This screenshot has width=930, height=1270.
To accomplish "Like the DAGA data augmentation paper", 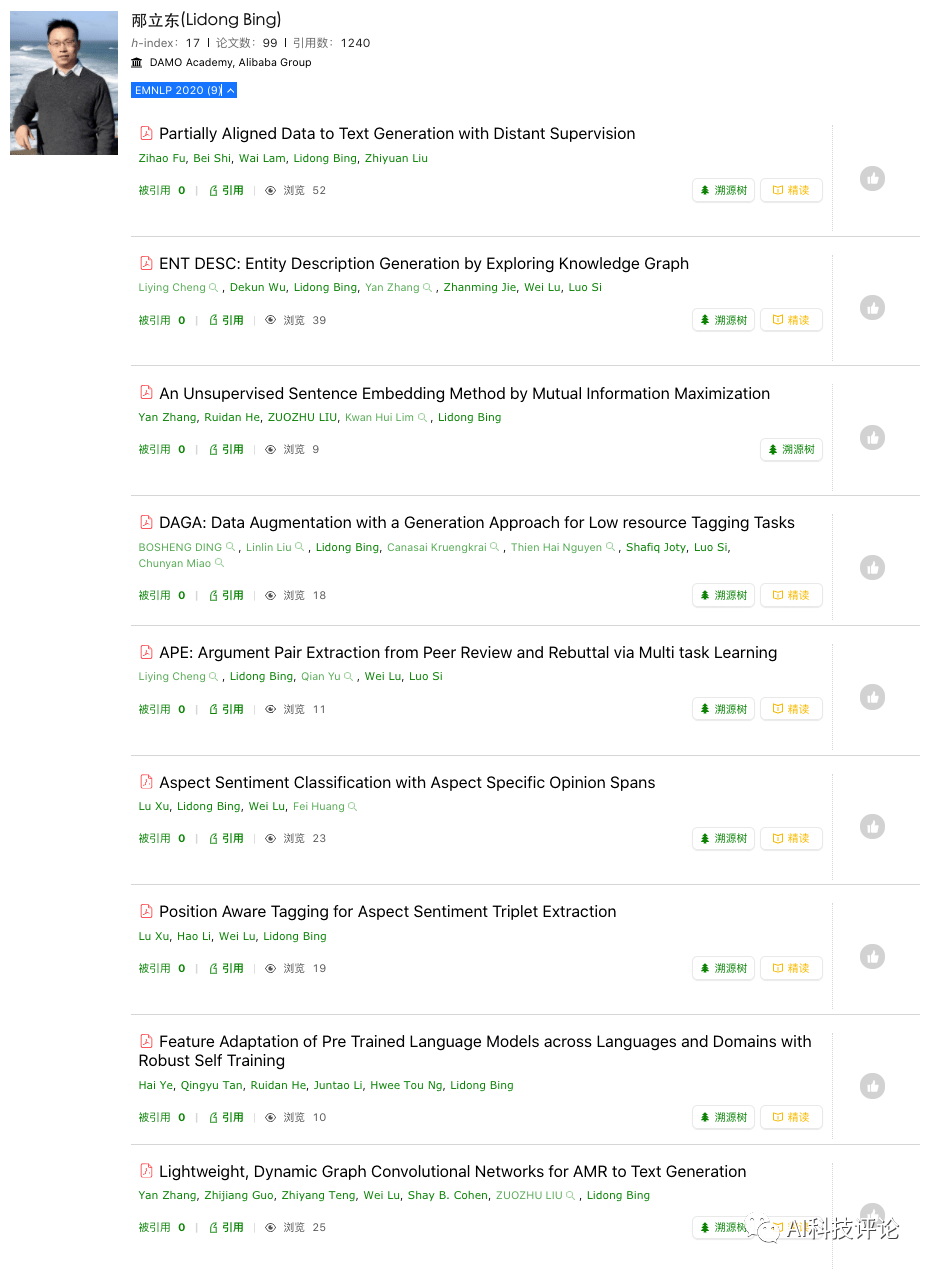I will point(873,568).
